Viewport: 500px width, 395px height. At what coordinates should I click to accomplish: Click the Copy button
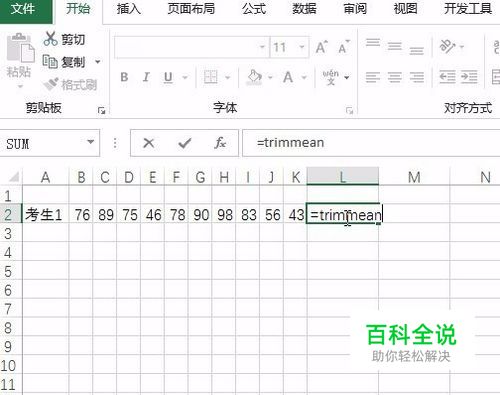click(x=64, y=62)
